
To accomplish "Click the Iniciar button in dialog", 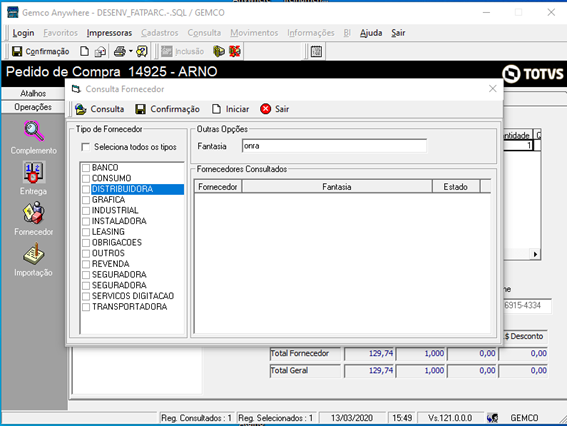I will (x=230, y=109).
